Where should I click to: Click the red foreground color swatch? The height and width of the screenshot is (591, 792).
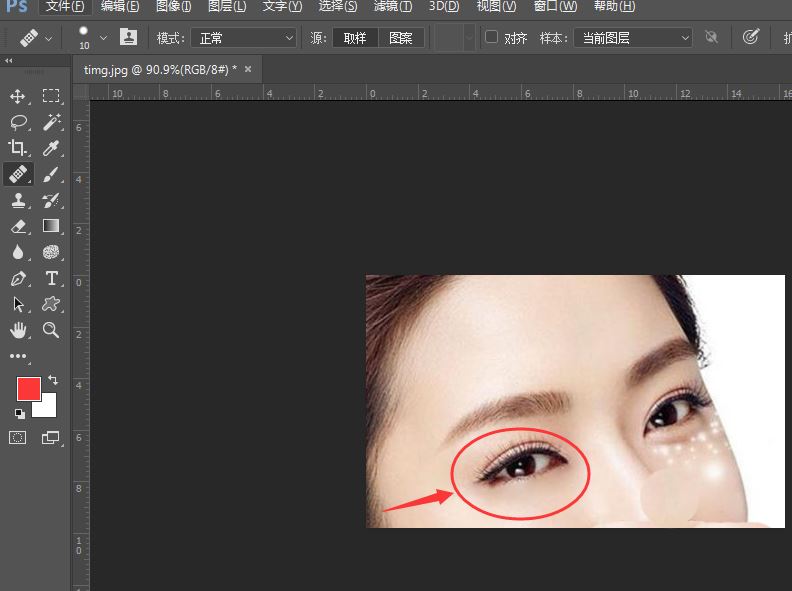coord(27,388)
